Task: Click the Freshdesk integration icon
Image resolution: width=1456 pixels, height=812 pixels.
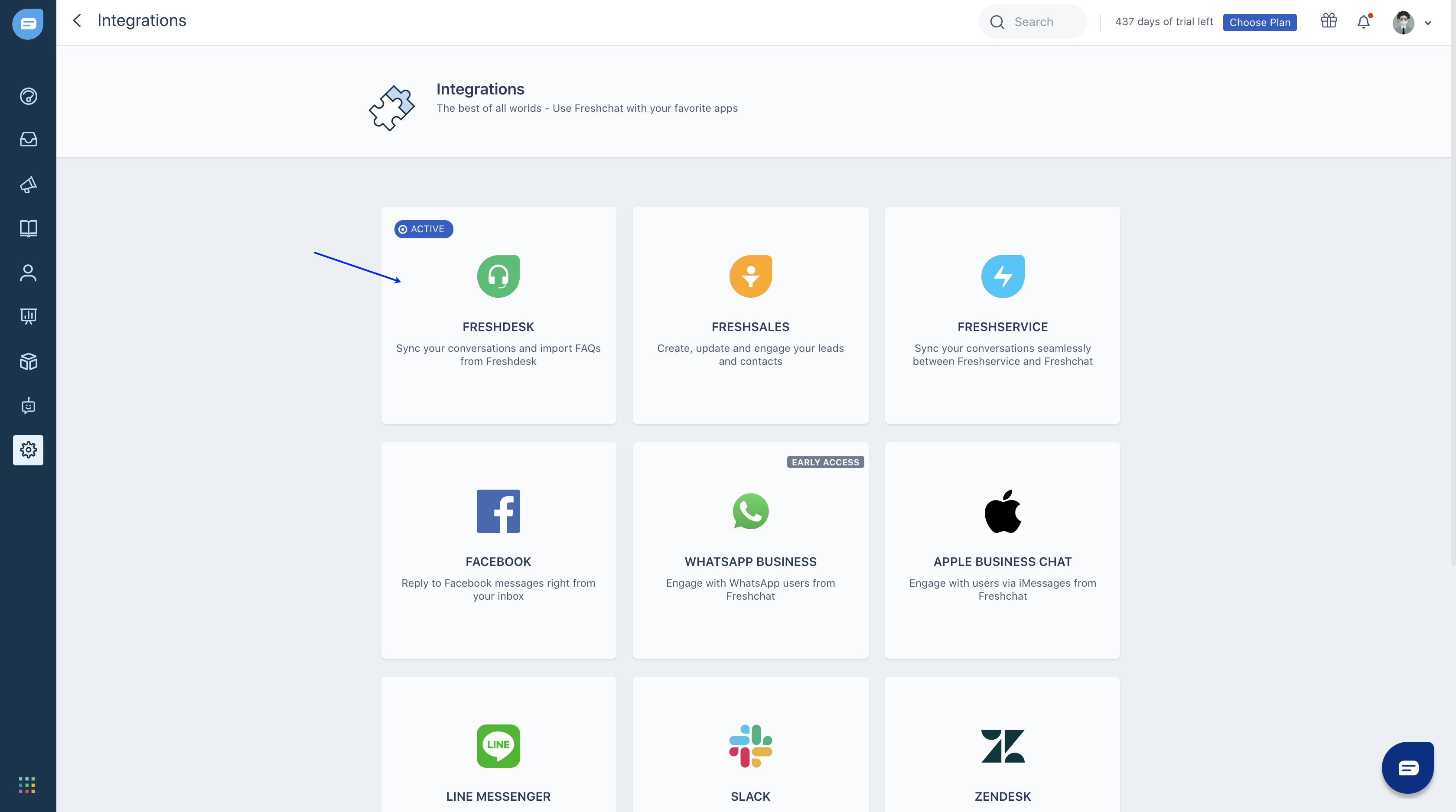Action: 498,276
